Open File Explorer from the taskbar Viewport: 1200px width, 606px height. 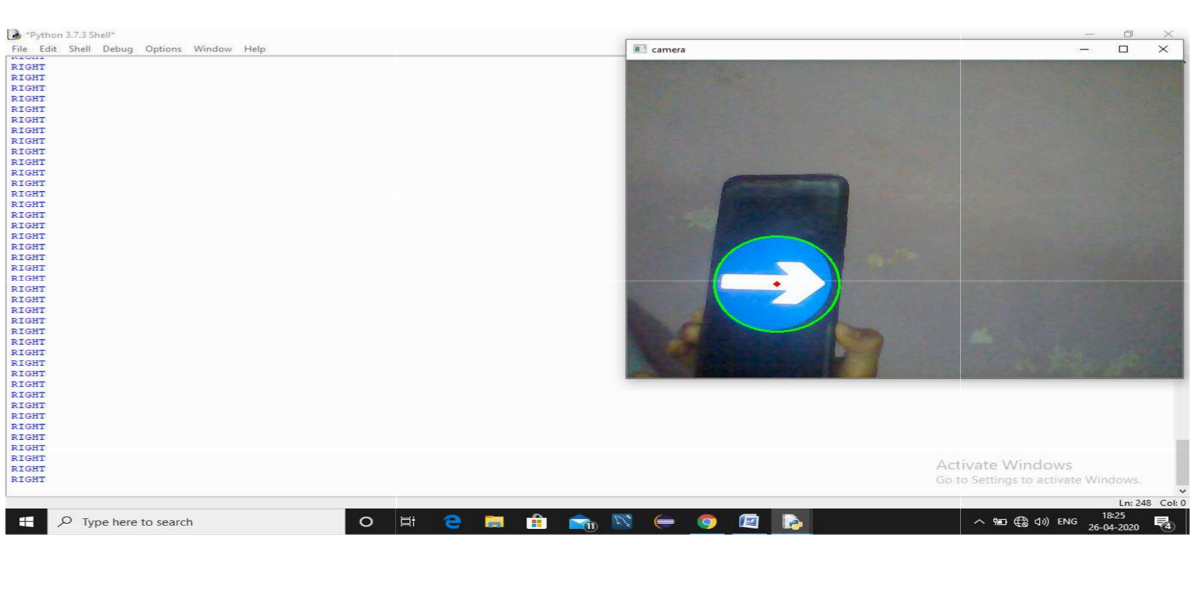(x=494, y=522)
